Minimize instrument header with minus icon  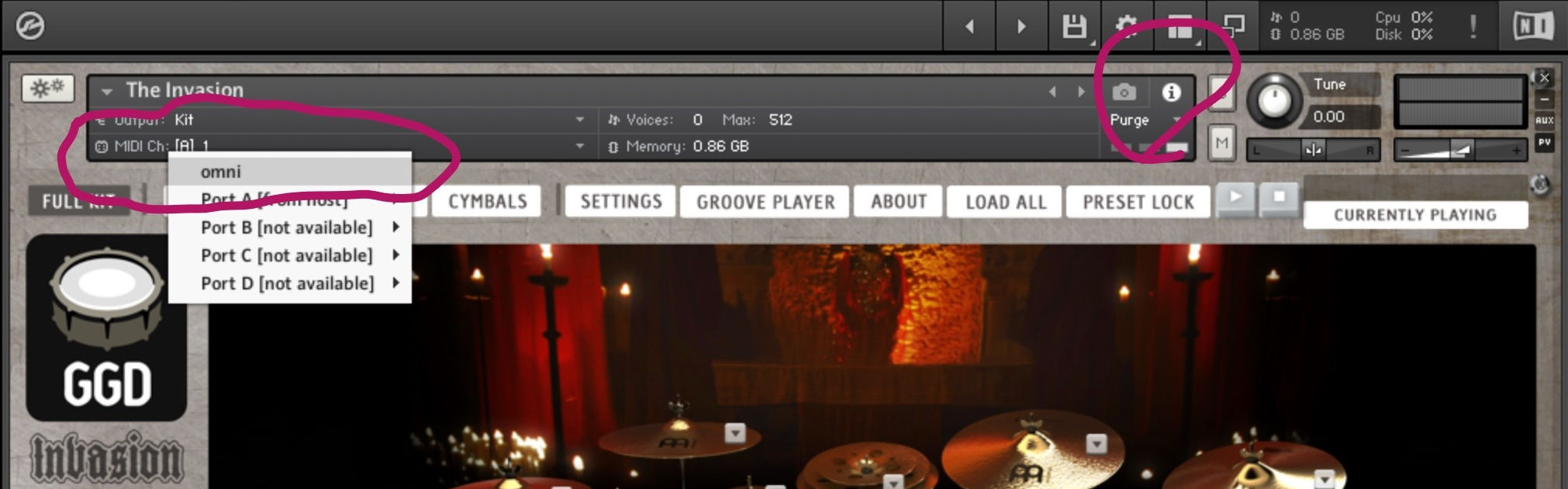[x=1544, y=99]
